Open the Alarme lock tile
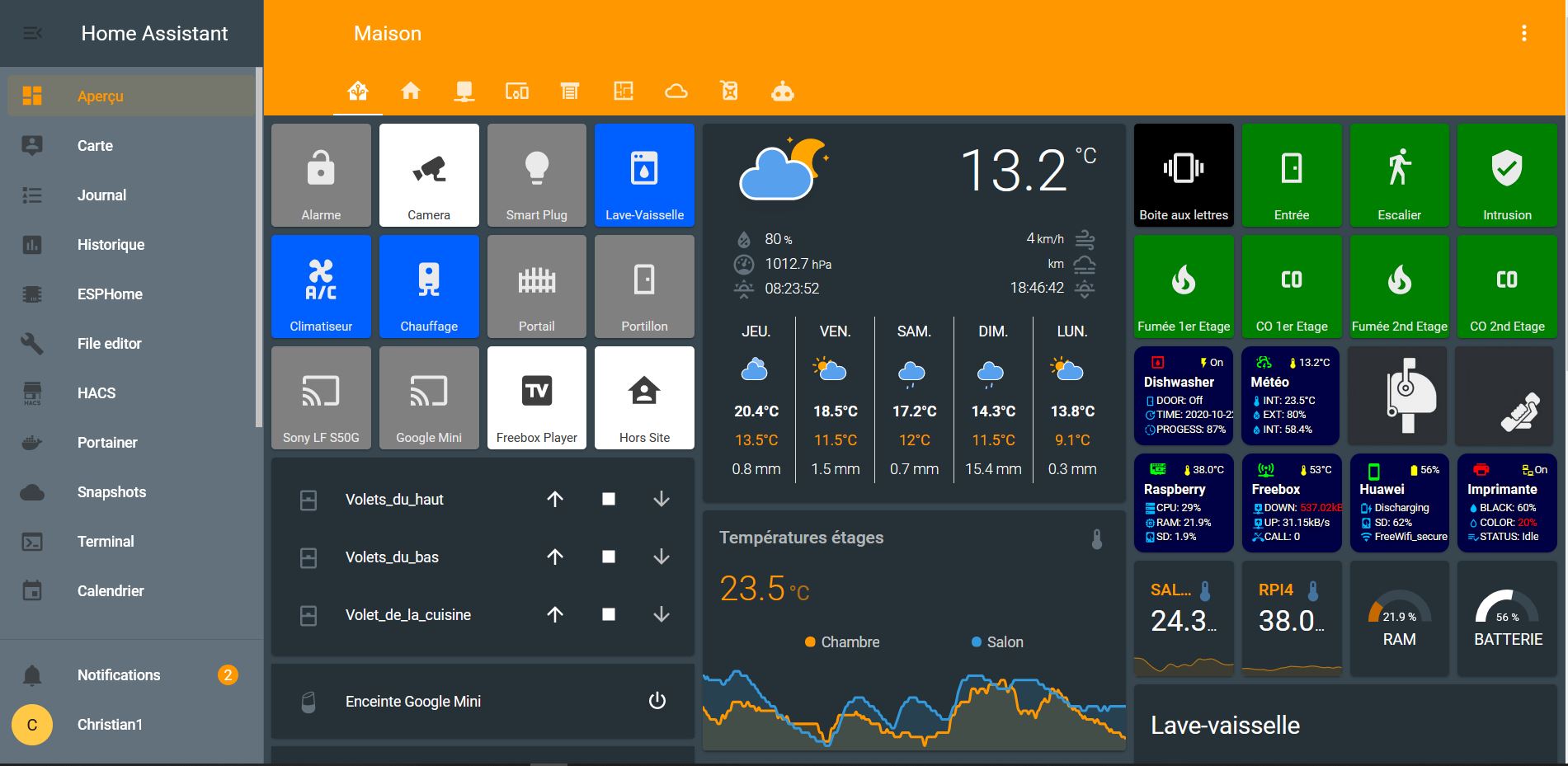This screenshot has height=766, width=1568. pos(321,175)
